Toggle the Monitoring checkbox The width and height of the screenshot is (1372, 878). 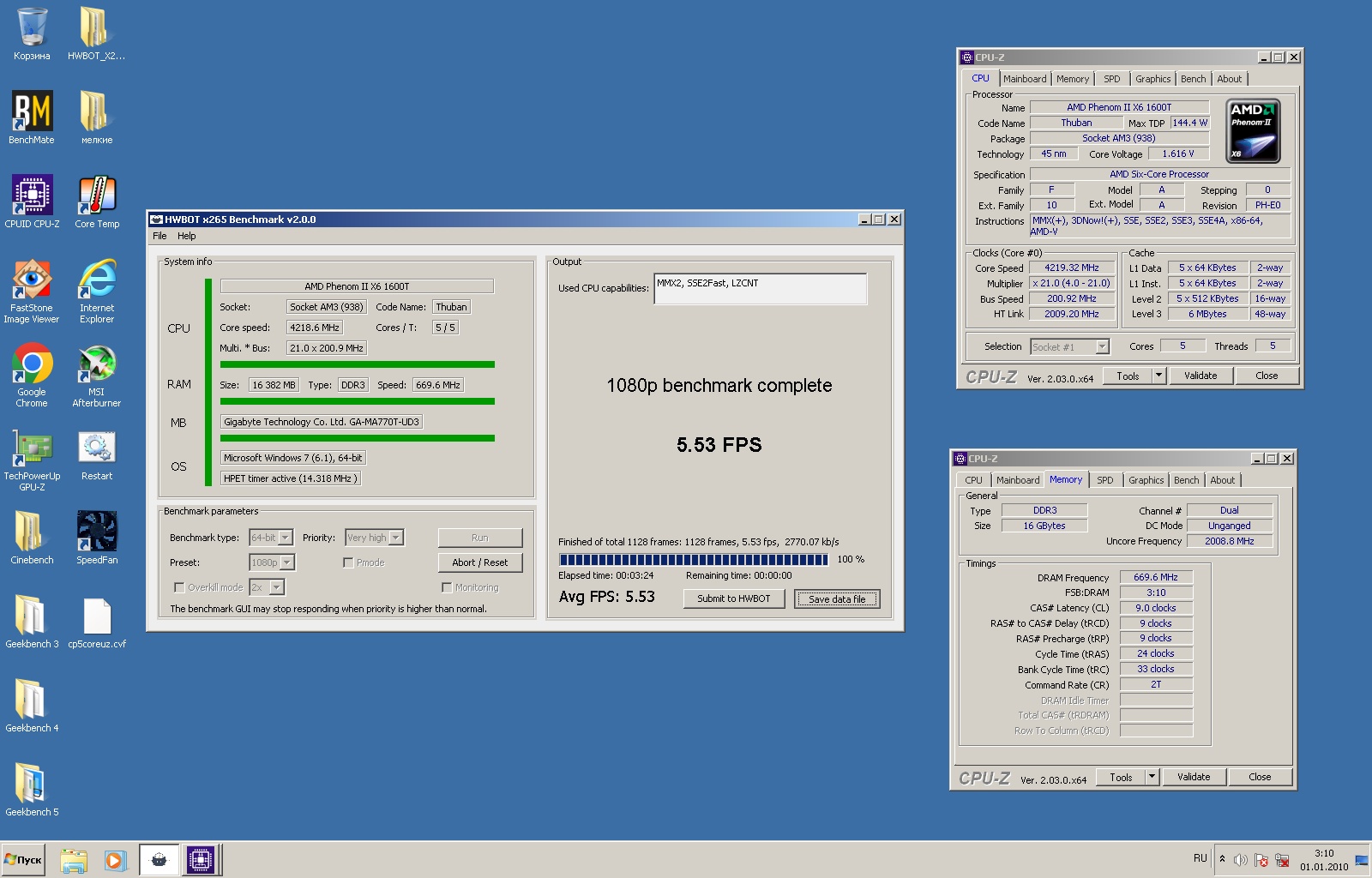click(x=447, y=587)
